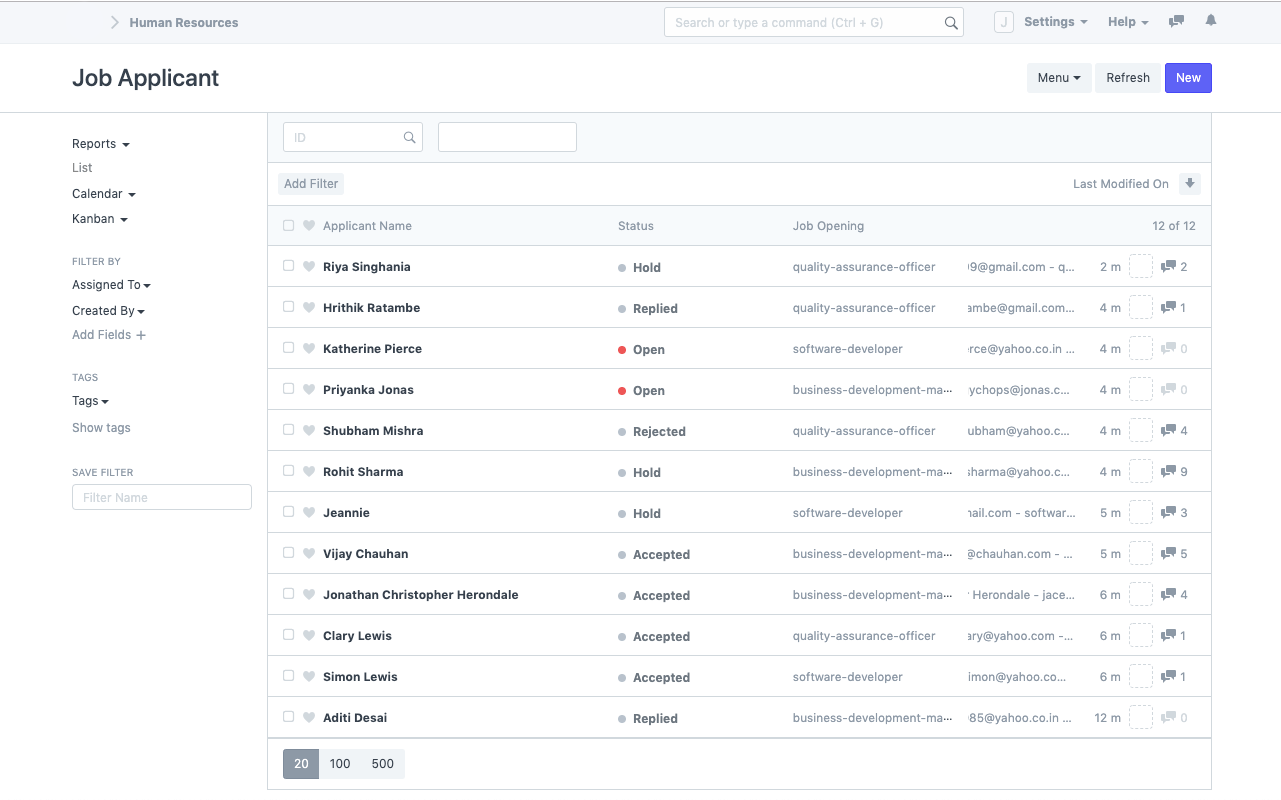Viewport: 1281px width, 800px height.
Task: Open the Assigned To filter dropdown
Action: click(x=111, y=285)
